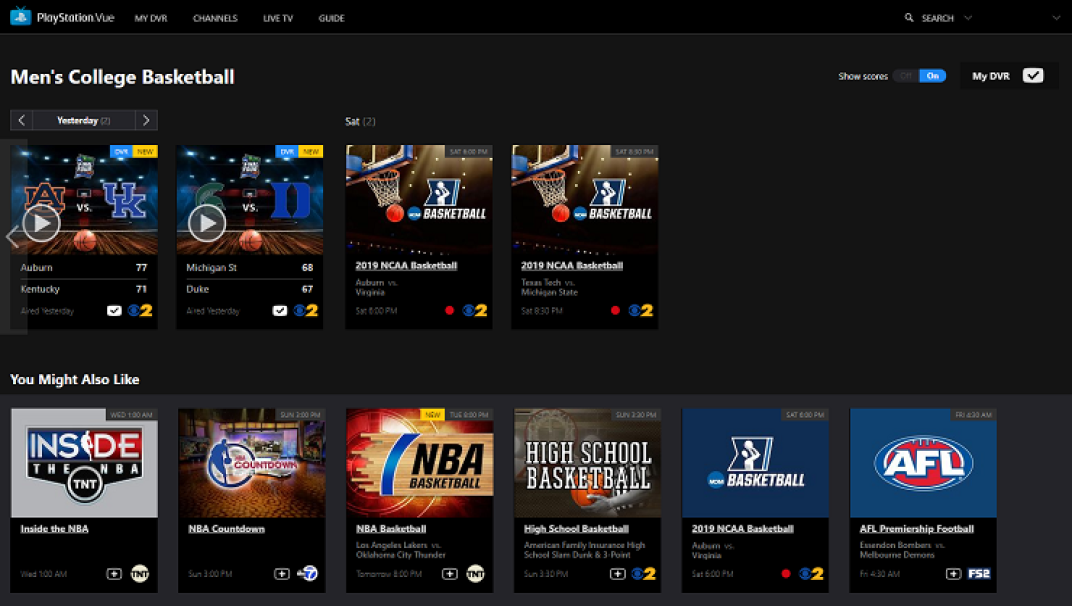
Task: Click CBS 2 logo on High School Basketball
Action: click(x=643, y=574)
